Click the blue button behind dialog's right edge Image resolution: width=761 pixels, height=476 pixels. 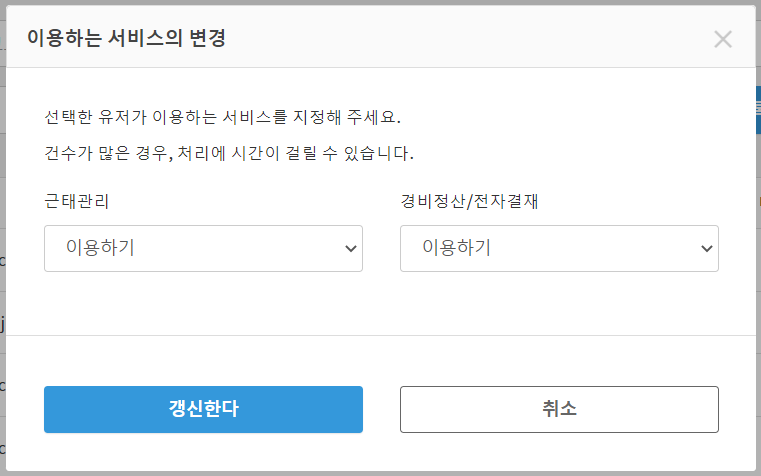(x=758, y=110)
